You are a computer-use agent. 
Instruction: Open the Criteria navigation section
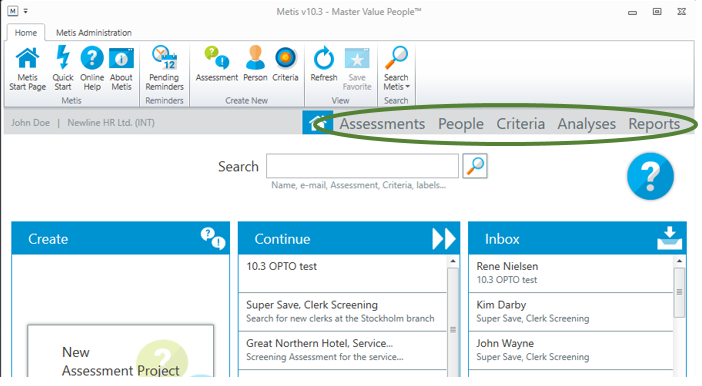point(520,124)
